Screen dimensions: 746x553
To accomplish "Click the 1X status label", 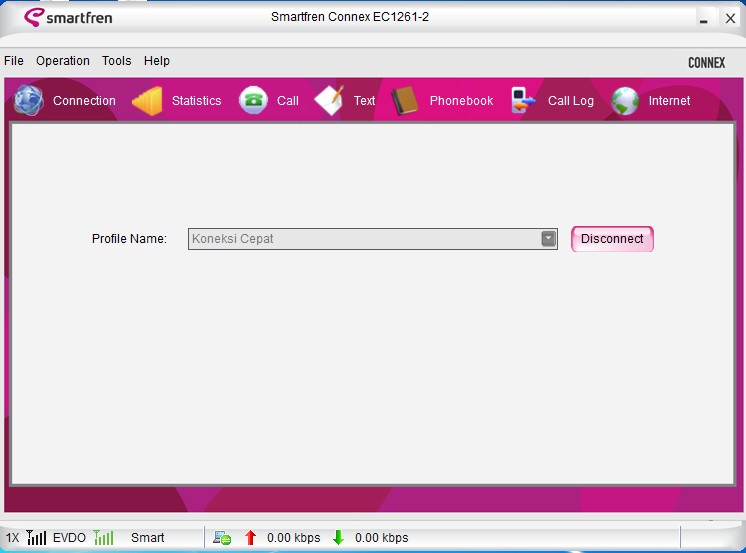I will (x=12, y=538).
